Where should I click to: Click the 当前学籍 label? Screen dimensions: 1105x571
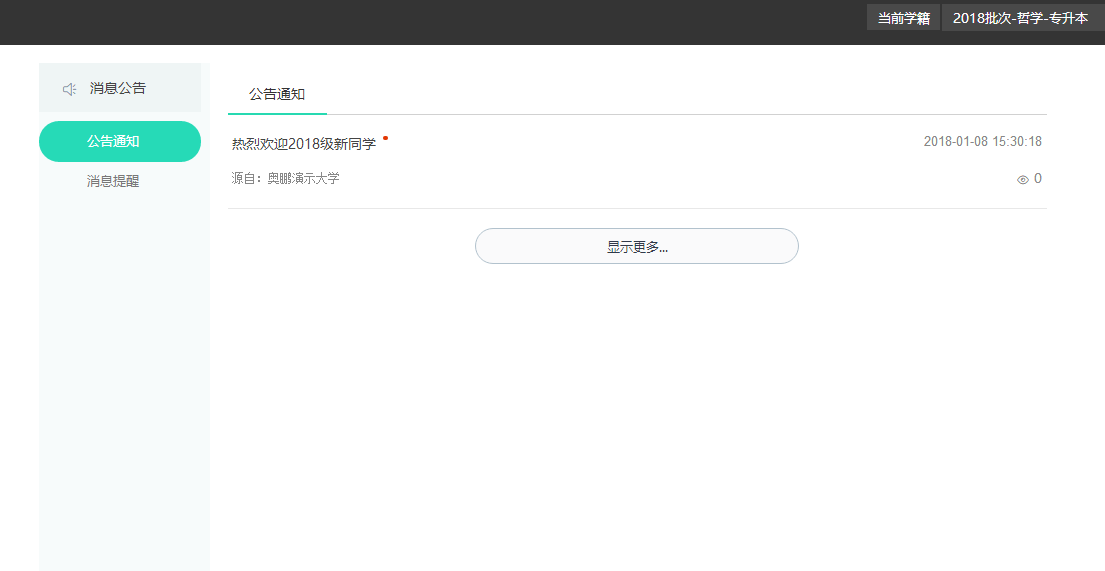click(x=903, y=19)
